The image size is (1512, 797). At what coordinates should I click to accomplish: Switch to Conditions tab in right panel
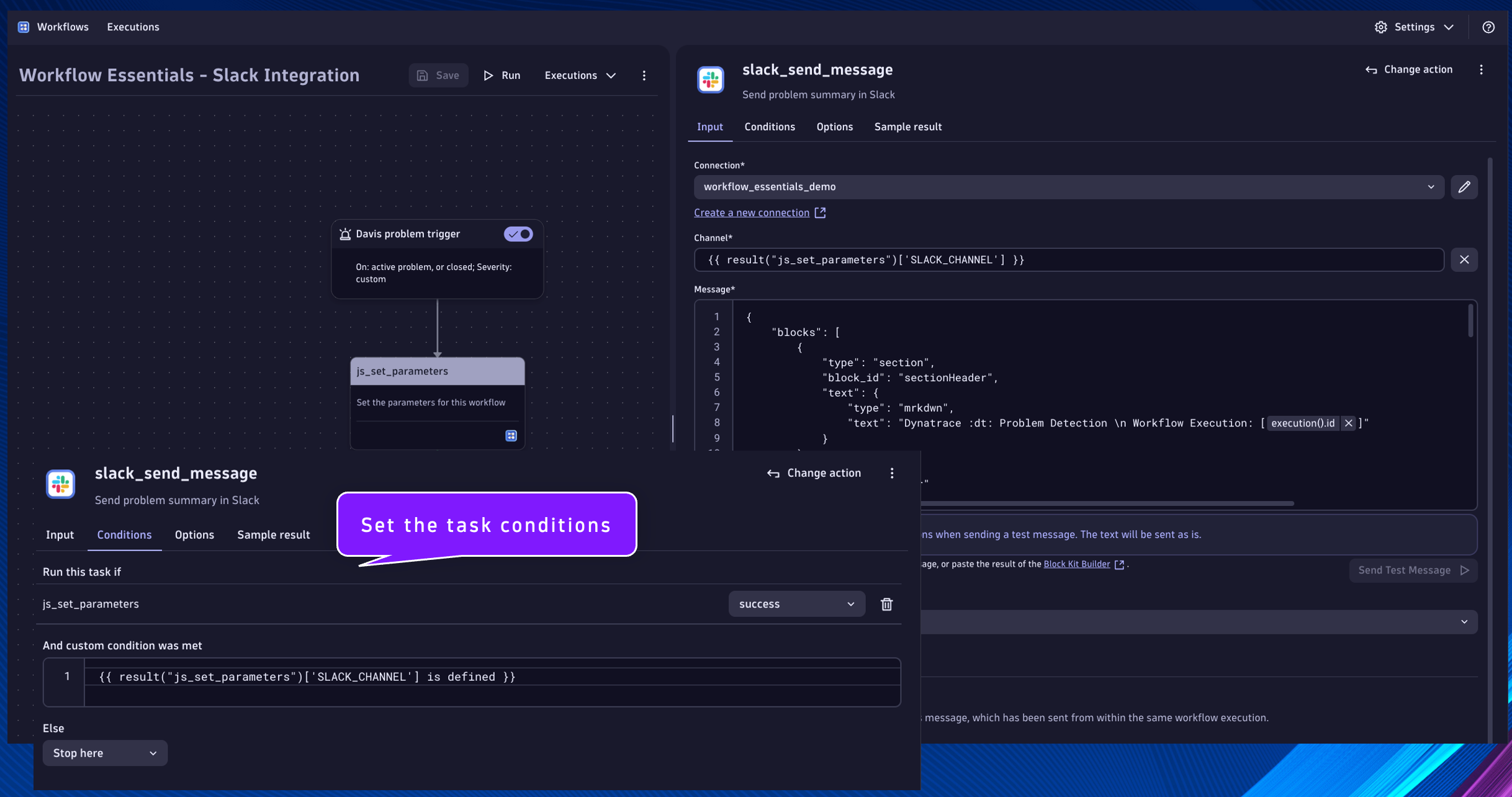(770, 127)
